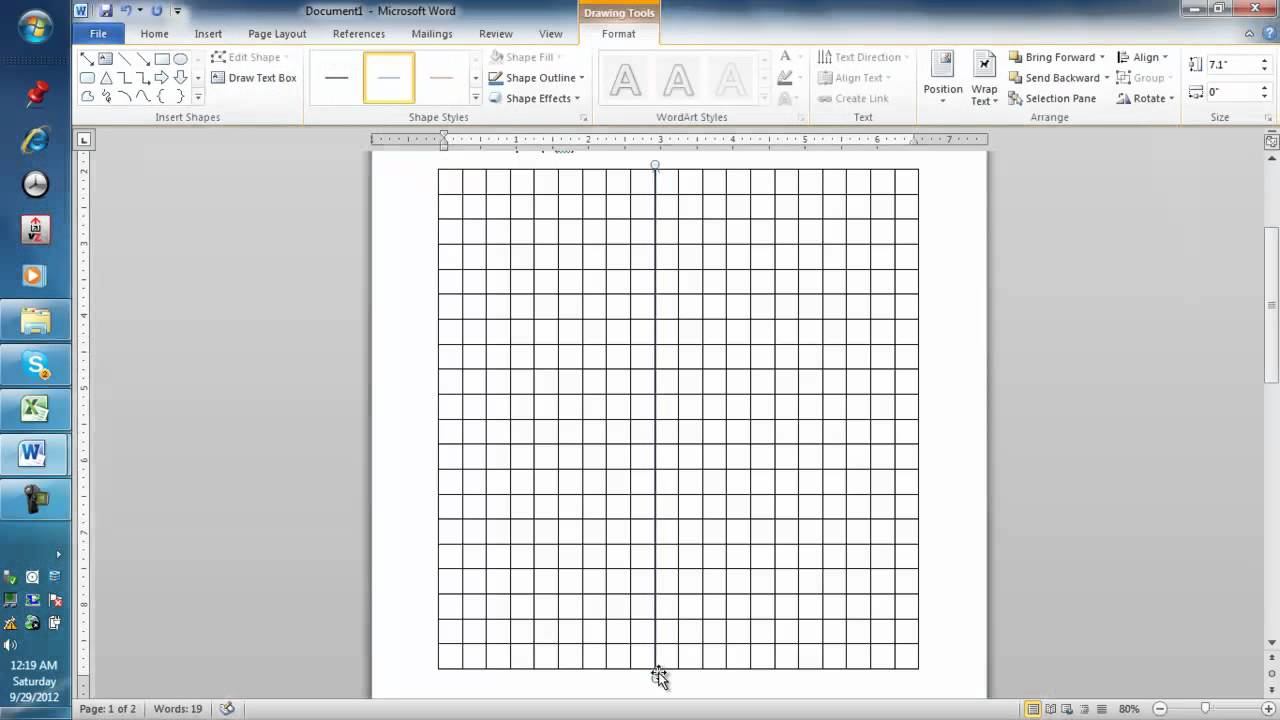Choose the Freeform cloud-like shape
Image resolution: width=1280 pixels, height=720 pixels.
click(x=87, y=97)
